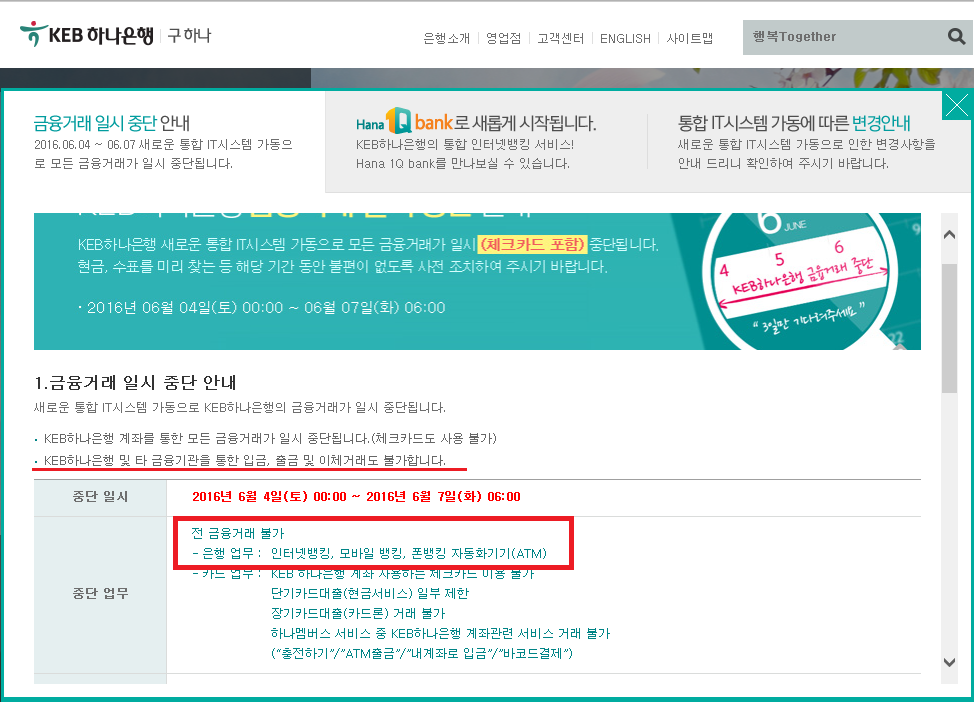Image resolution: width=974 pixels, height=702 pixels.
Task: Click the 전 금융거래 불가 text
Action: 237,533
